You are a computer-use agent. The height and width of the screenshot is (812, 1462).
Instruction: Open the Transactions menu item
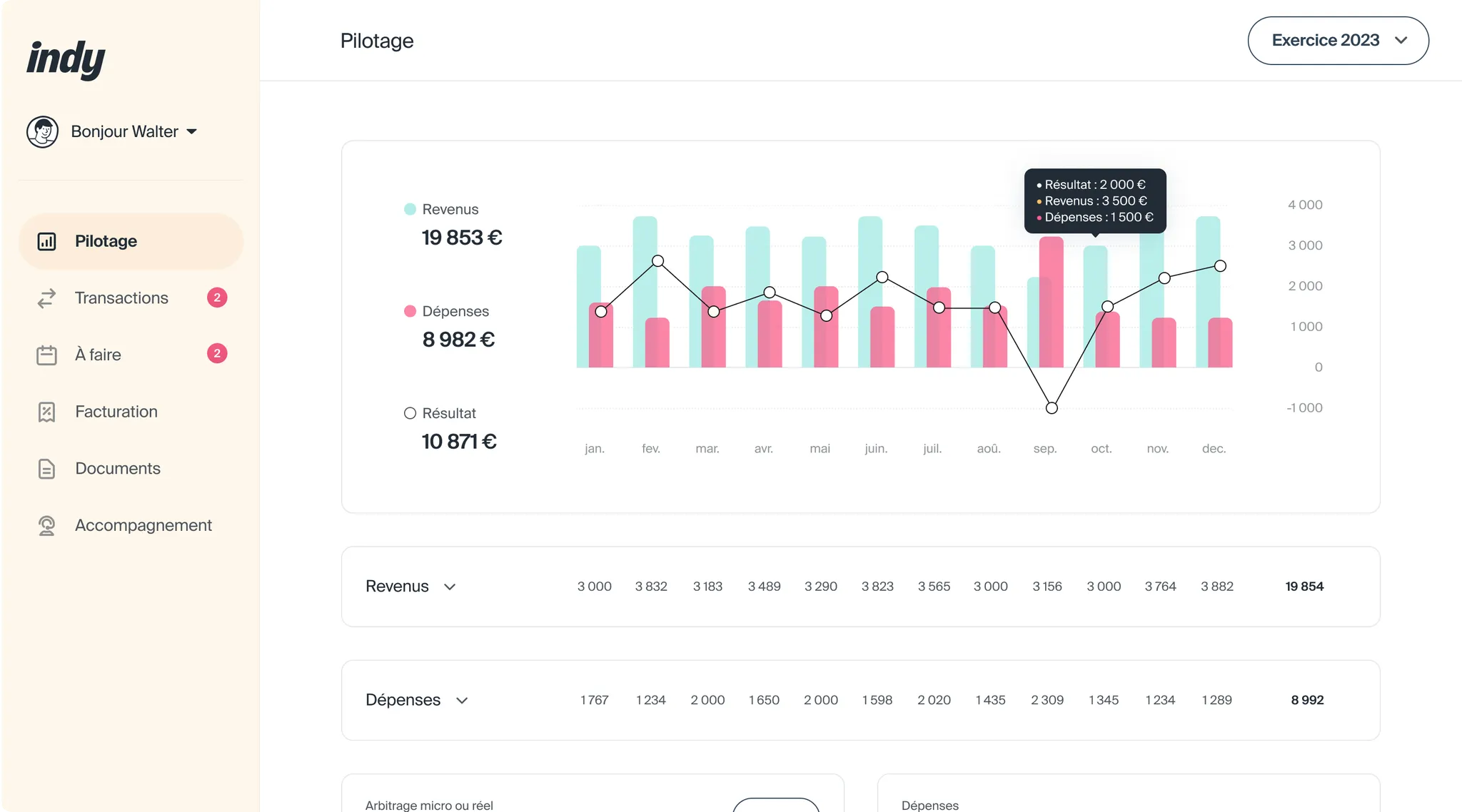121,298
